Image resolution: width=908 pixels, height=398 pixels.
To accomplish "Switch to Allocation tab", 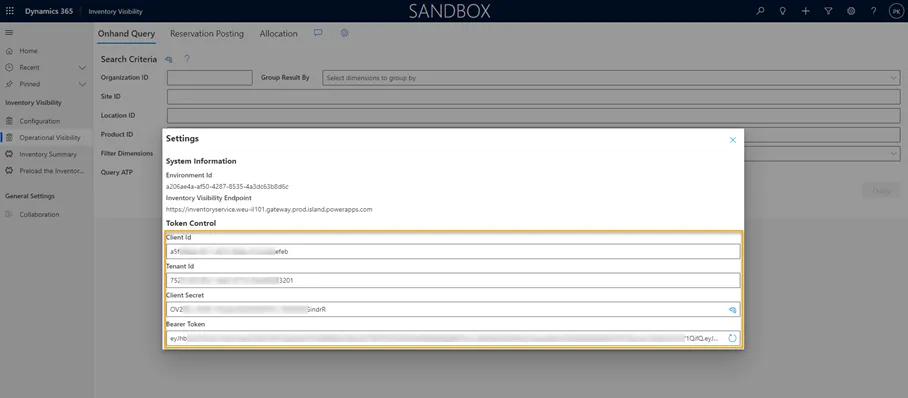I will tap(279, 34).
